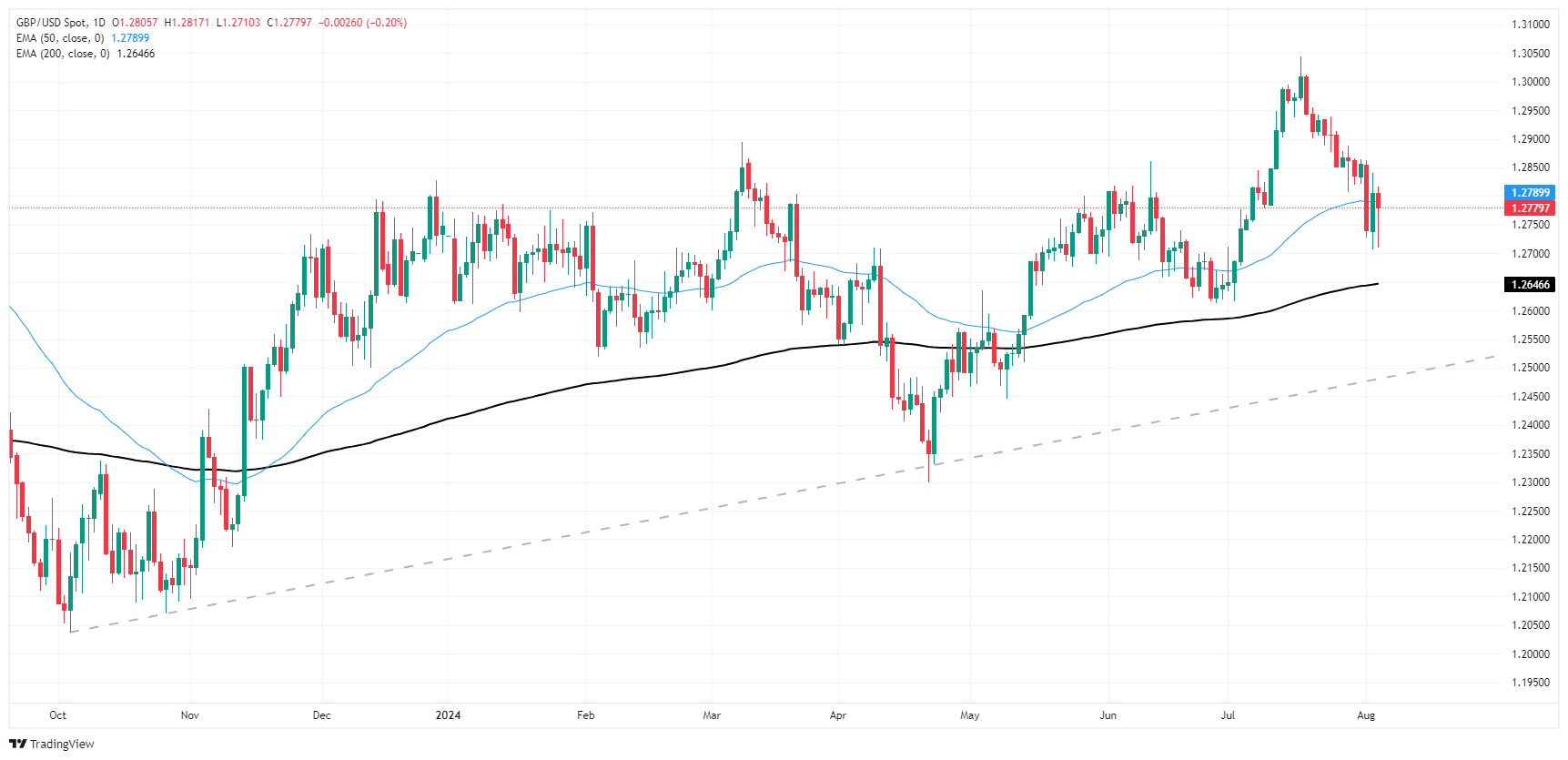Click the blue 1.27899 EMA price tag
This screenshot has height=760, width=1568.
pyautogui.click(x=1530, y=193)
